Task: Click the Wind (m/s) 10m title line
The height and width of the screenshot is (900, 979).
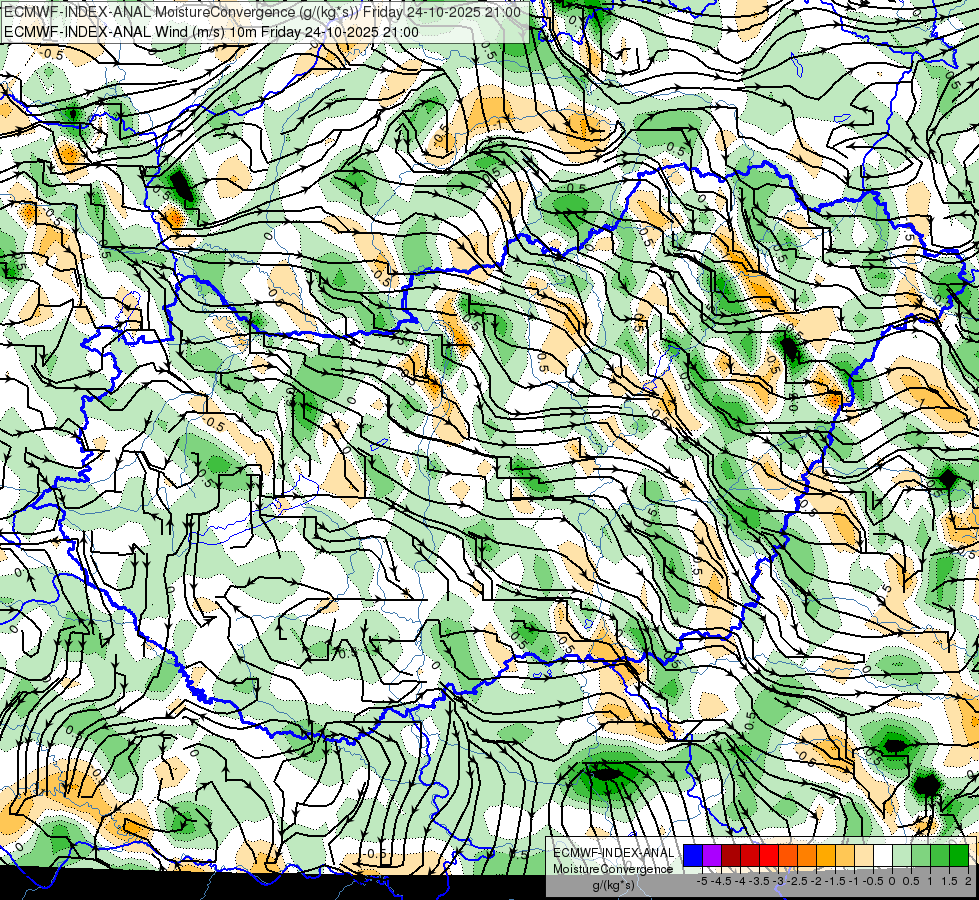Action: pos(211,32)
